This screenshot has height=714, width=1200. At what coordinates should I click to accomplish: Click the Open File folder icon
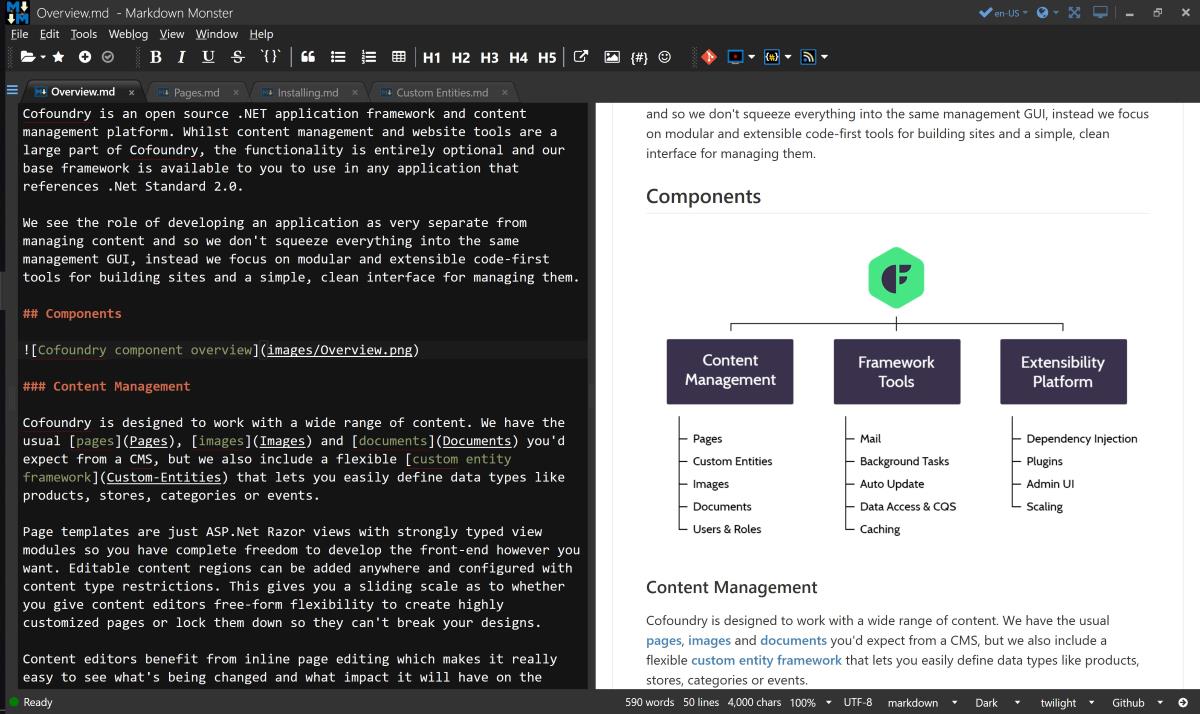(x=27, y=57)
